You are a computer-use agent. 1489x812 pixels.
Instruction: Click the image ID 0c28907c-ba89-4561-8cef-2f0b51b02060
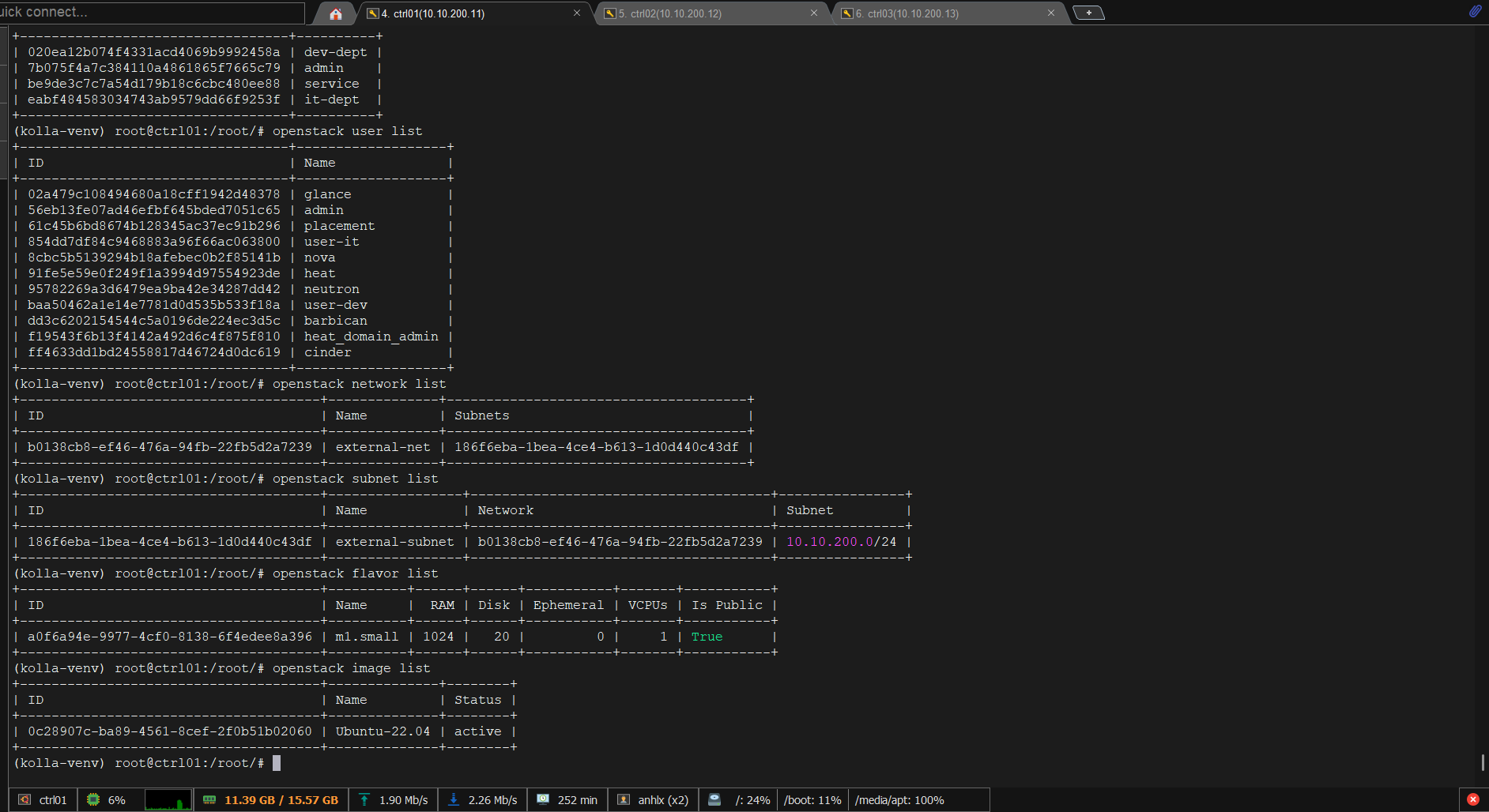(170, 731)
